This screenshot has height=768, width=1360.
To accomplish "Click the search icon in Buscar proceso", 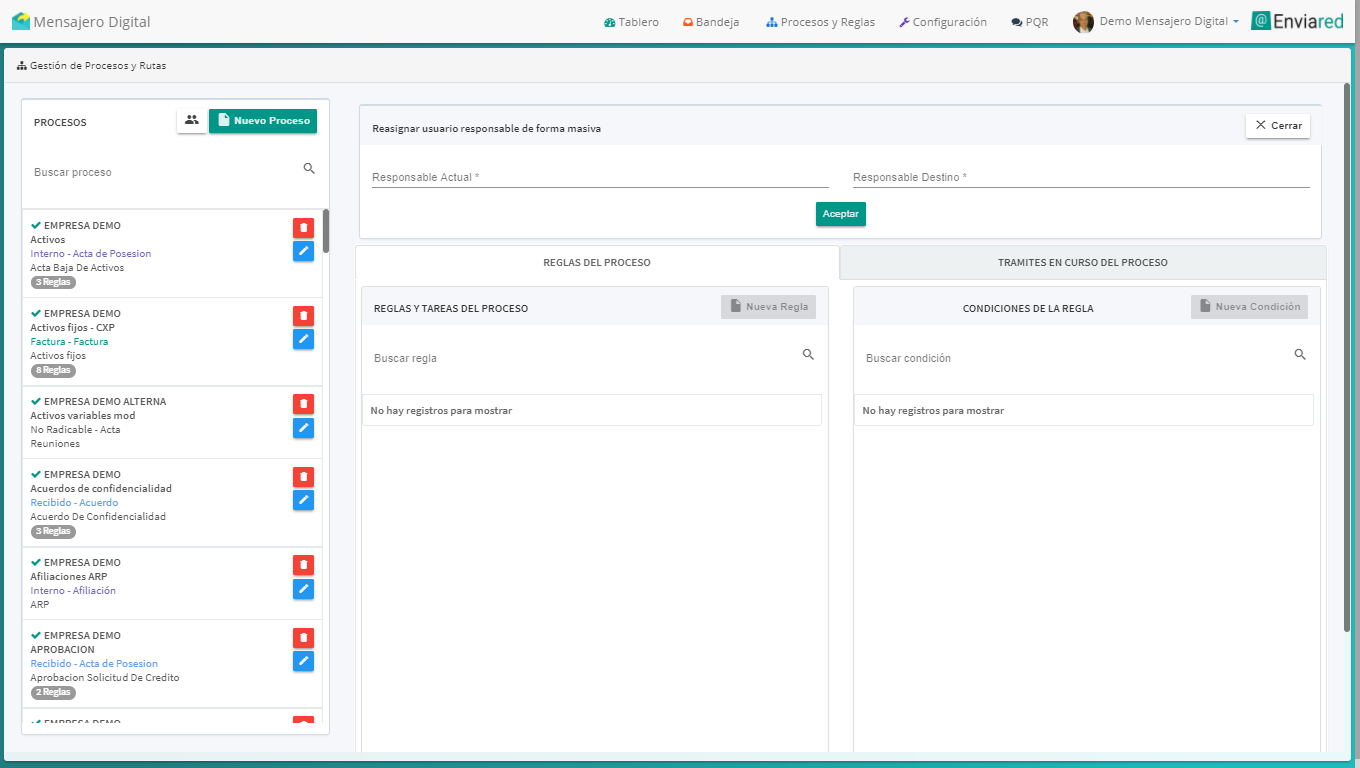I will coord(309,169).
